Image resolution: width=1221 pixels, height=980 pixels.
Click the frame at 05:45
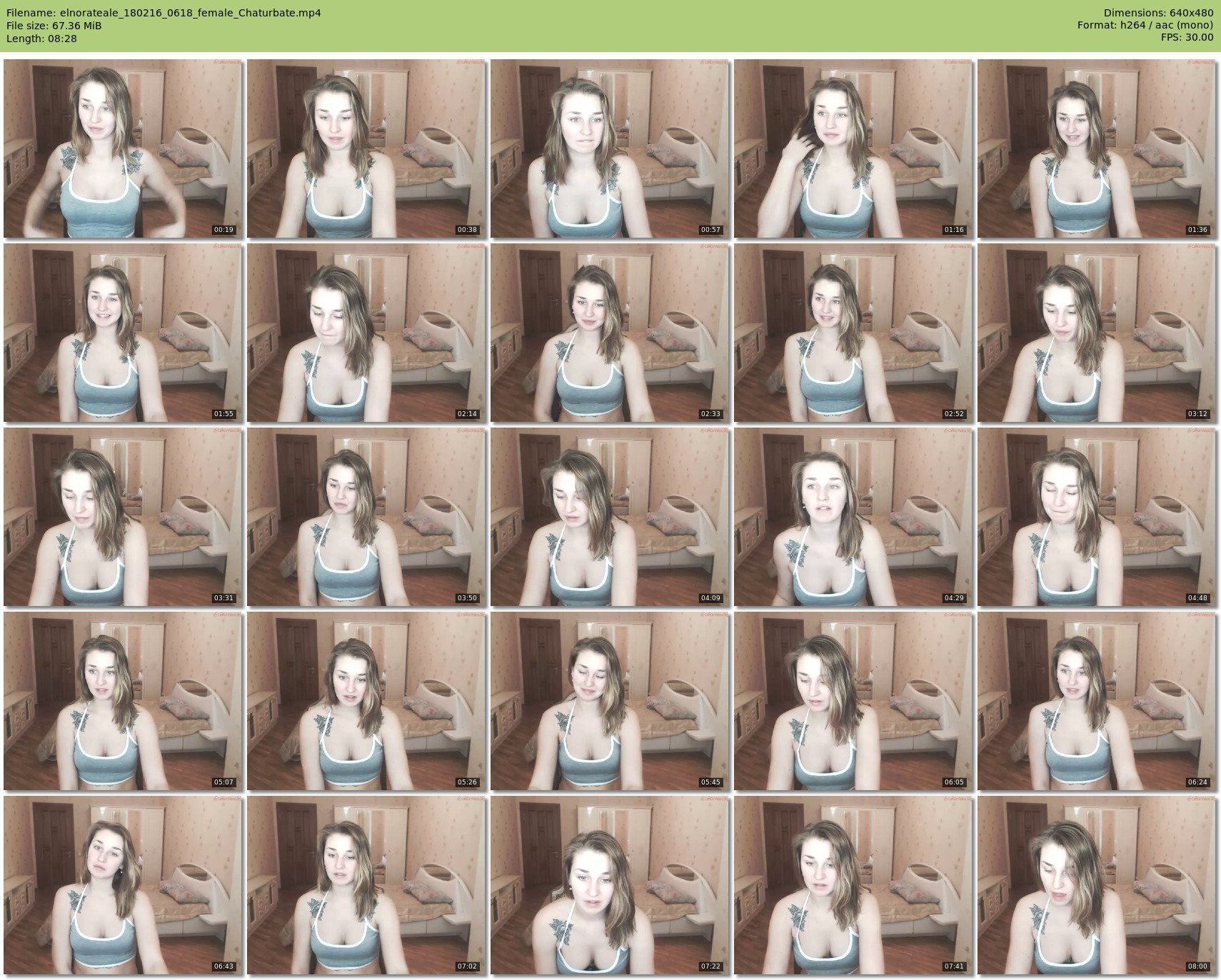(610, 701)
